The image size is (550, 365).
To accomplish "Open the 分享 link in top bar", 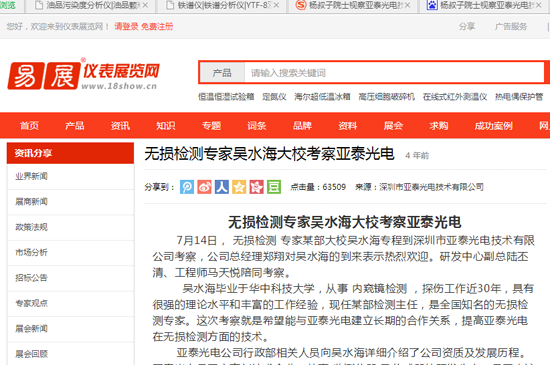I will point(467,26).
